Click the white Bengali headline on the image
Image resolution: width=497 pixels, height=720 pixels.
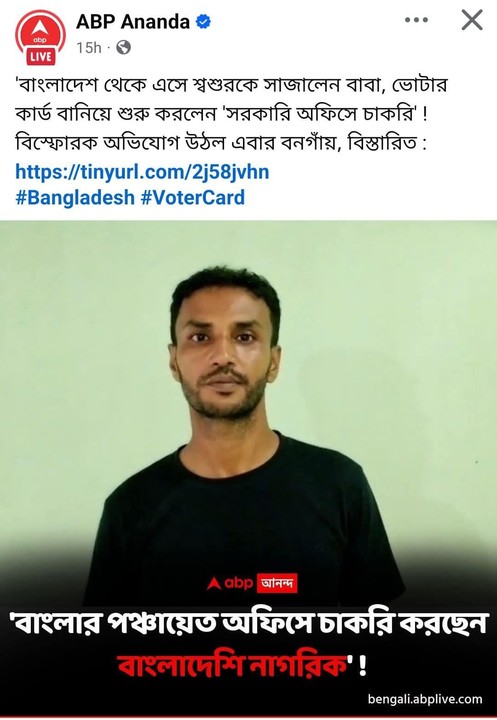coord(248,625)
